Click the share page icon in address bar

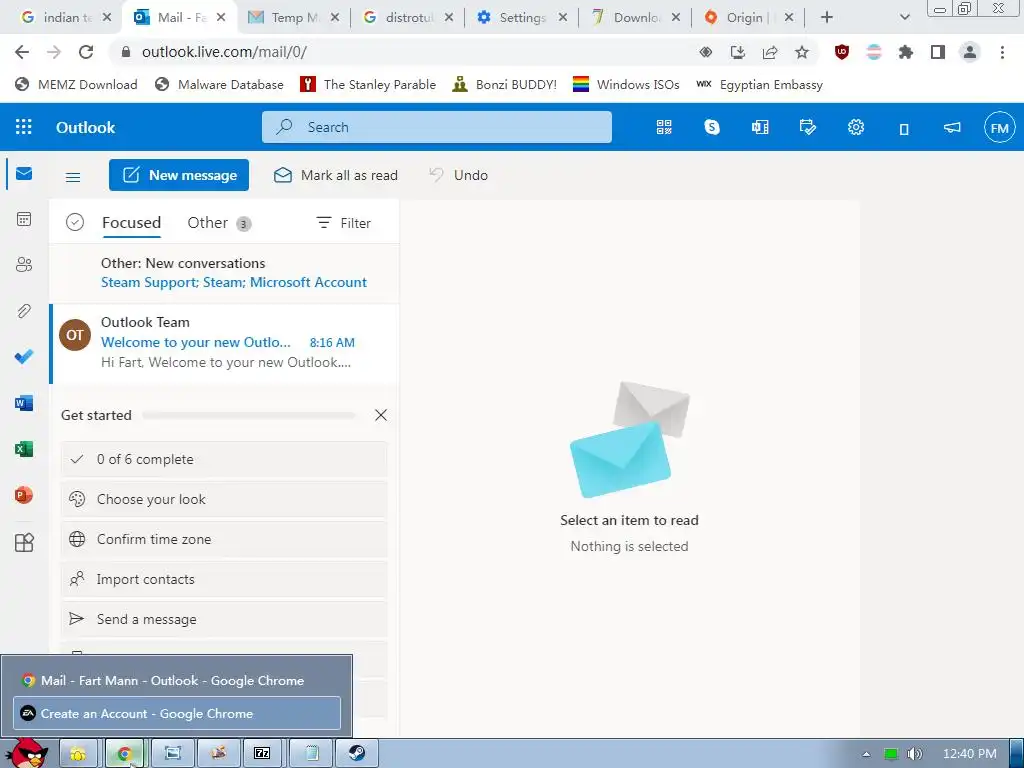pos(770,52)
